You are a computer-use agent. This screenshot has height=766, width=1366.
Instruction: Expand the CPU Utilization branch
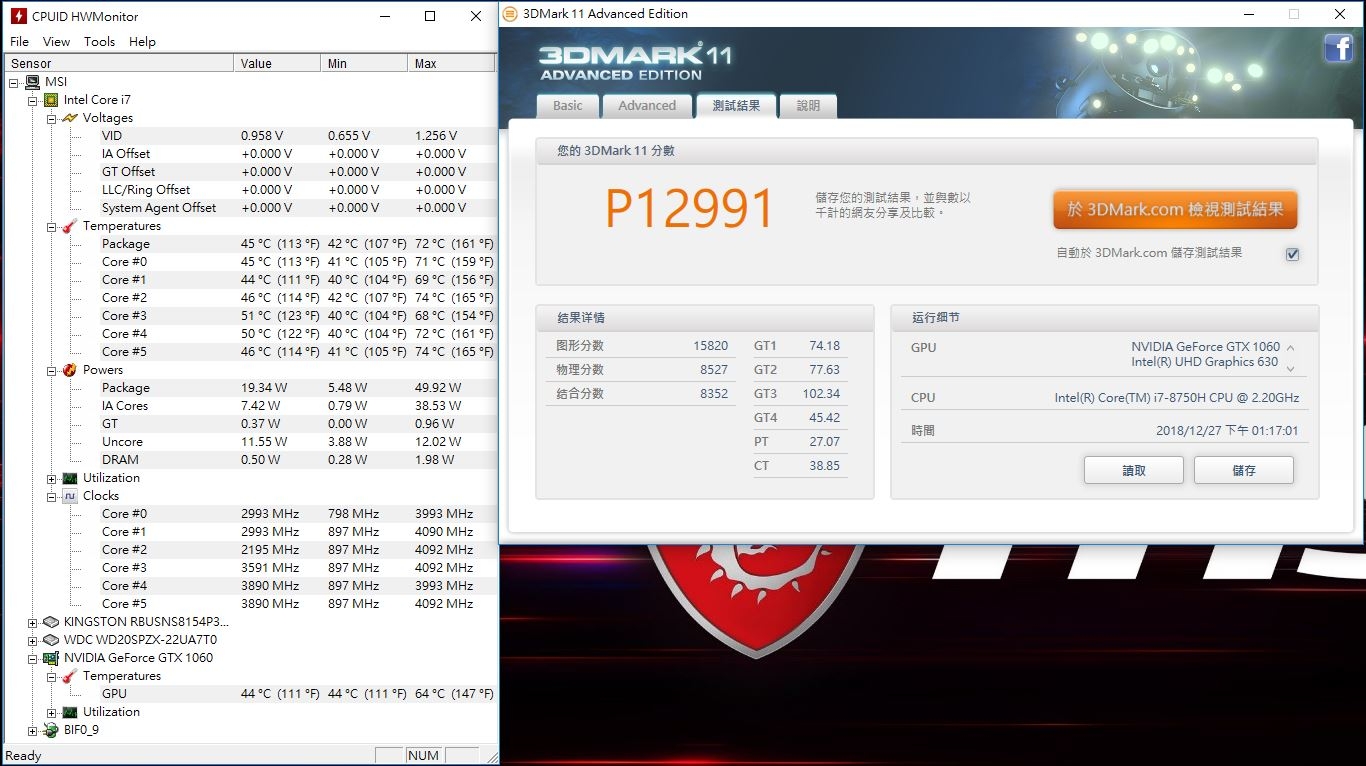[52, 478]
